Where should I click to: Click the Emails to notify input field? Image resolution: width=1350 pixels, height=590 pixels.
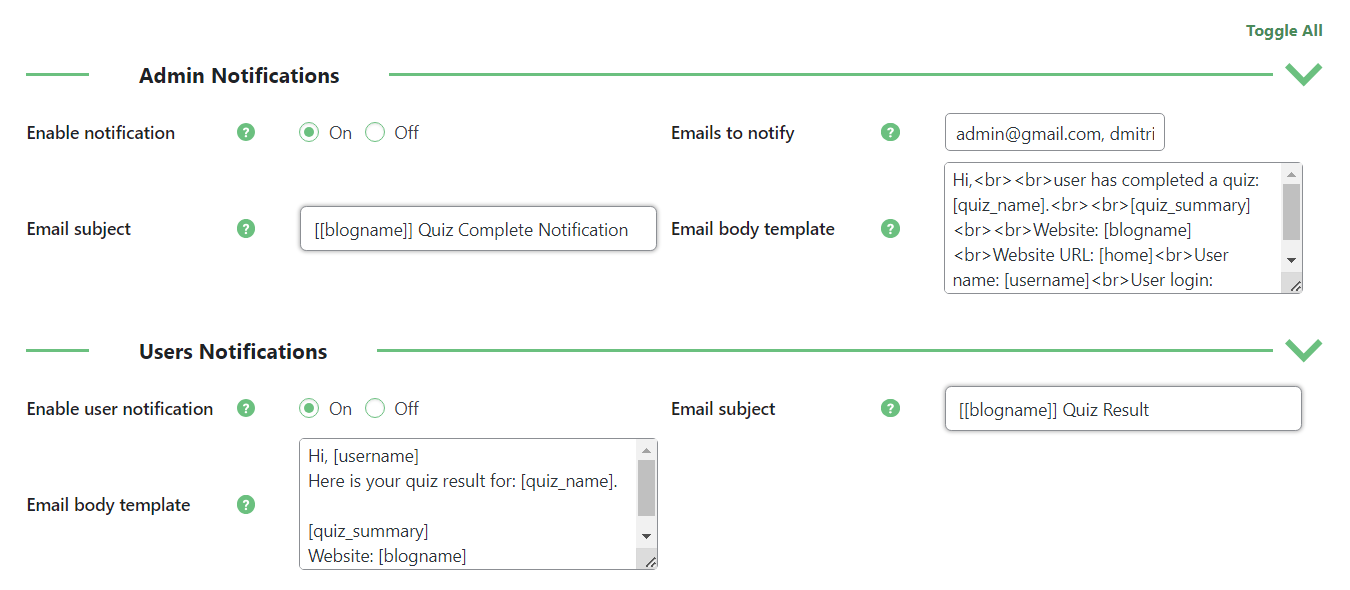click(1055, 132)
